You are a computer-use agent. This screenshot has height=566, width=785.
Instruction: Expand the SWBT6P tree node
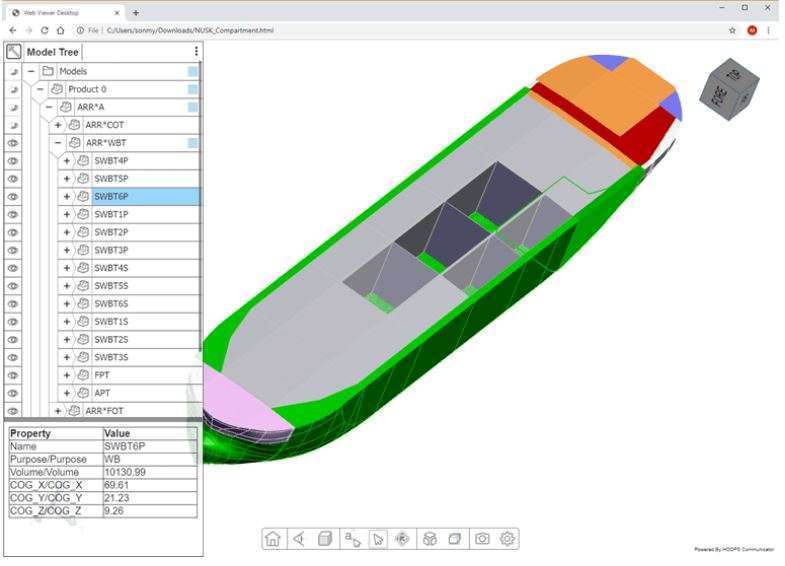pos(67,197)
